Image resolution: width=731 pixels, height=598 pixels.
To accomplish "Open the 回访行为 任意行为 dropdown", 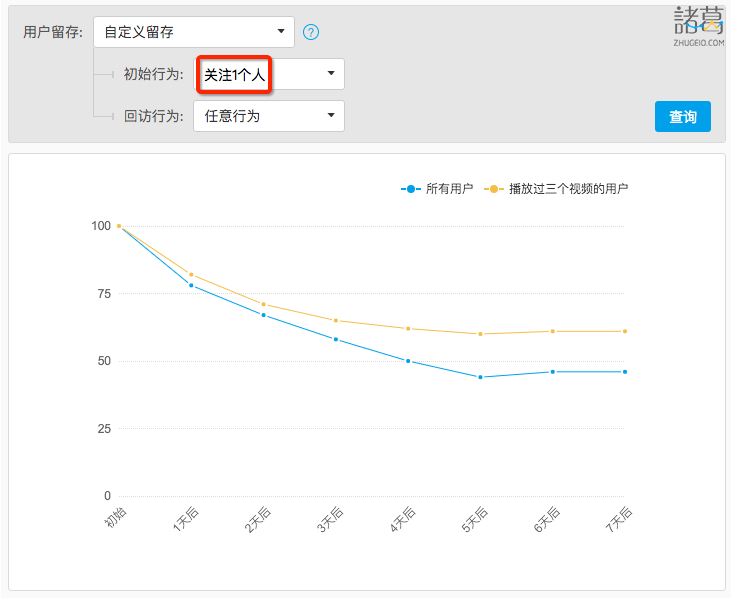I will click(x=269, y=116).
